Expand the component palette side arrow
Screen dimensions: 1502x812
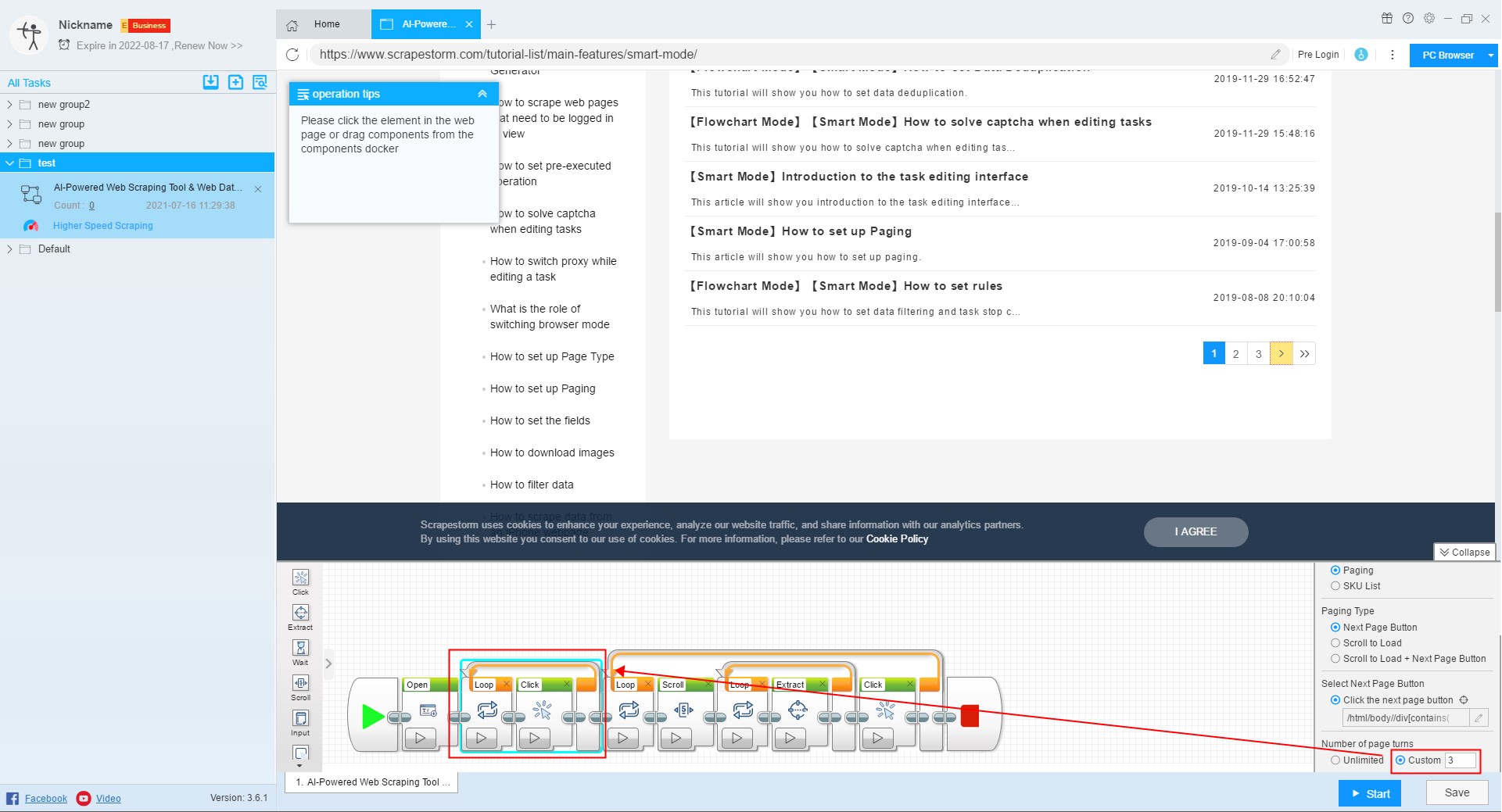click(328, 664)
